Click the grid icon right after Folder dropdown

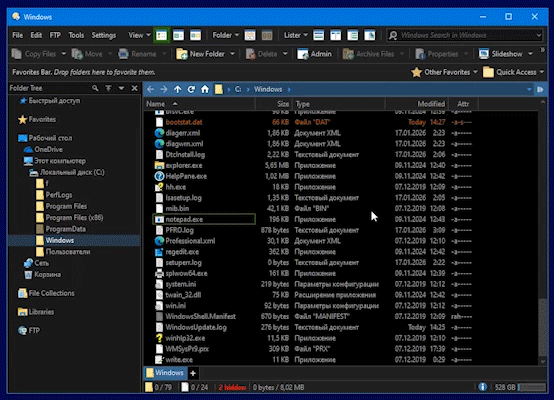250,35
